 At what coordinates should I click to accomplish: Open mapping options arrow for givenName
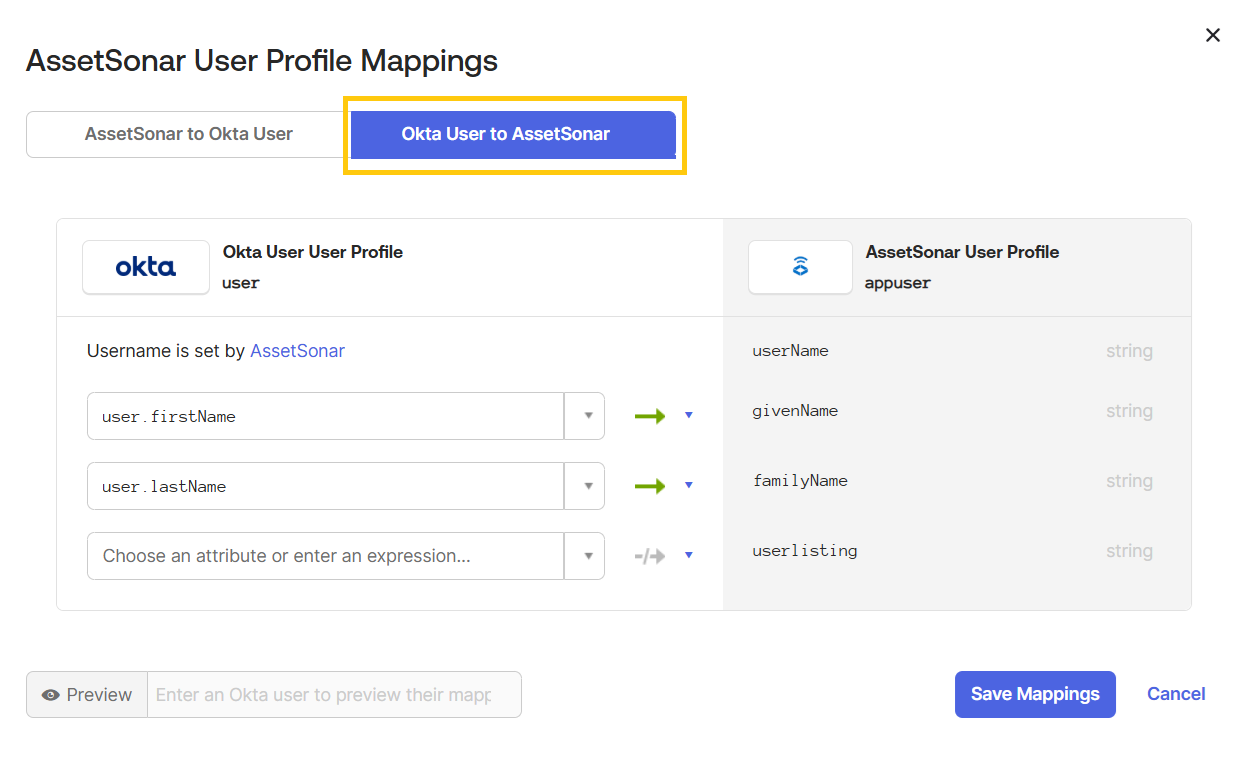(689, 416)
